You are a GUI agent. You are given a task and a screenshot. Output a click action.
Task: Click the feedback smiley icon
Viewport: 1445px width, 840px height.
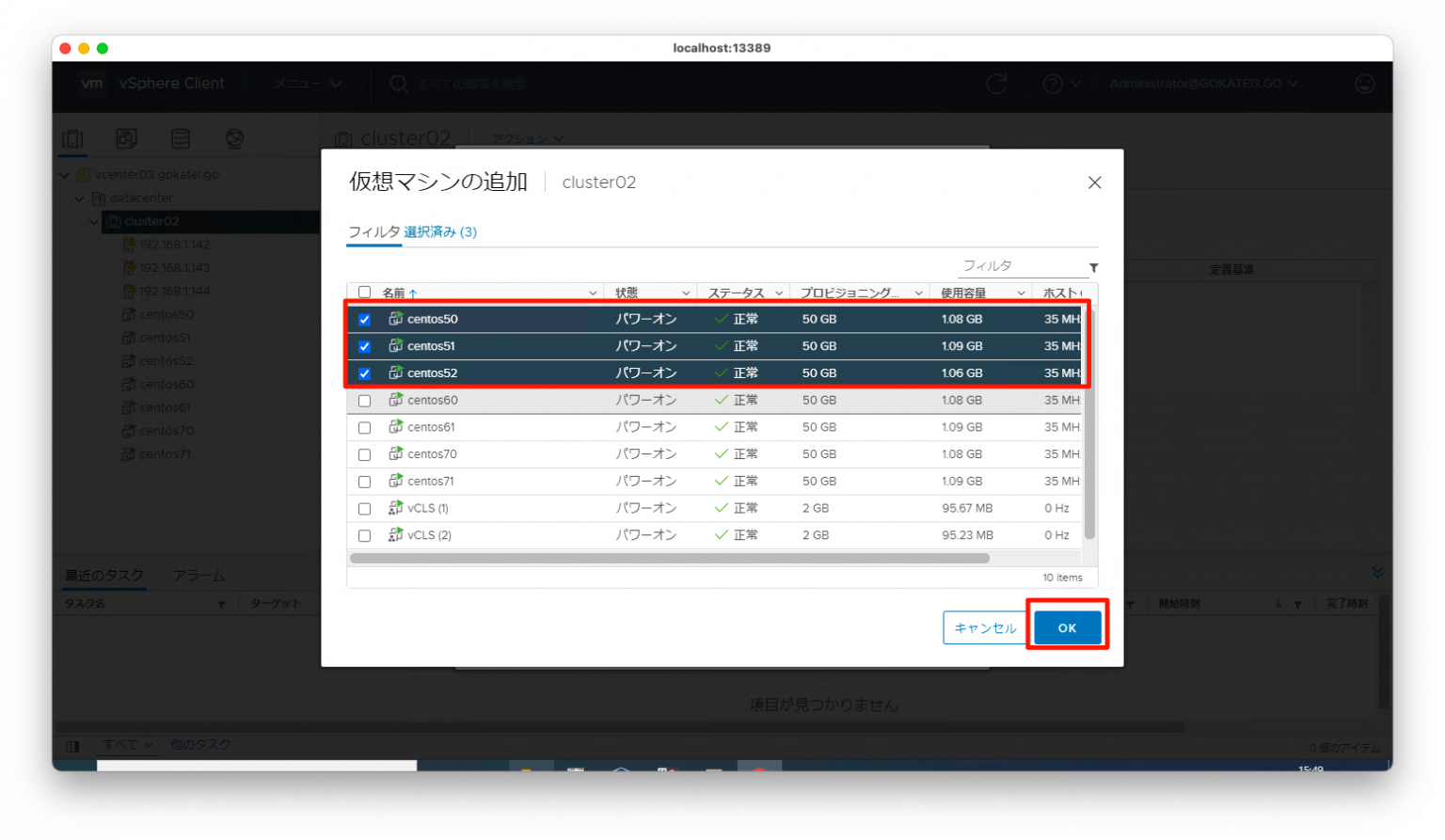[1364, 84]
